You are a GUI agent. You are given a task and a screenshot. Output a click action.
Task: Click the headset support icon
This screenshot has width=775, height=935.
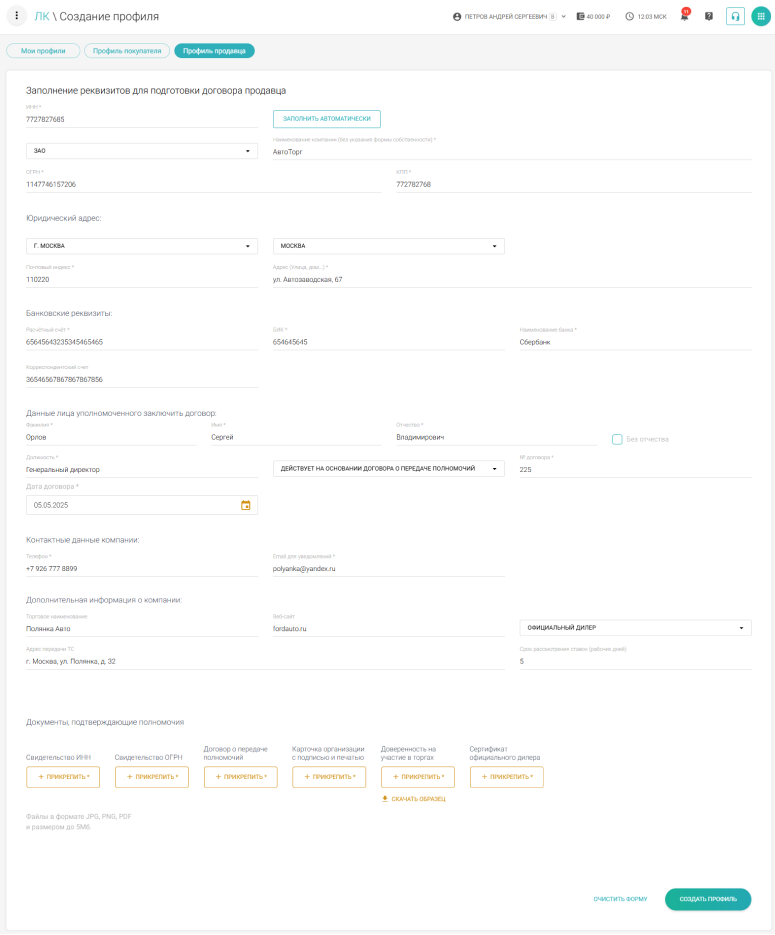(735, 17)
